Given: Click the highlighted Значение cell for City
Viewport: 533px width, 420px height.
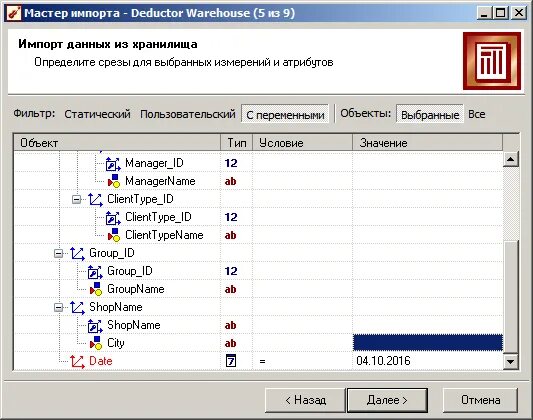Looking at the screenshot, I should [x=428, y=343].
